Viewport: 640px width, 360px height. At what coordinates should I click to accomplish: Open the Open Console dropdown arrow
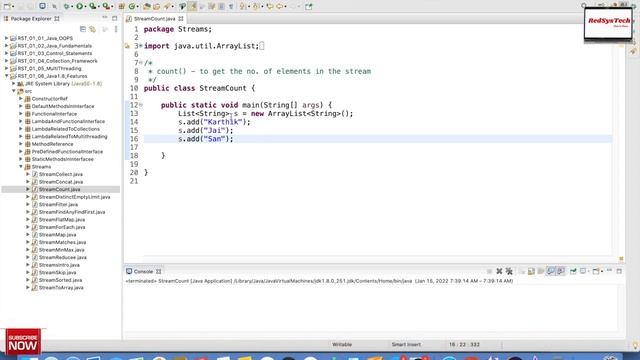[x=602, y=271]
